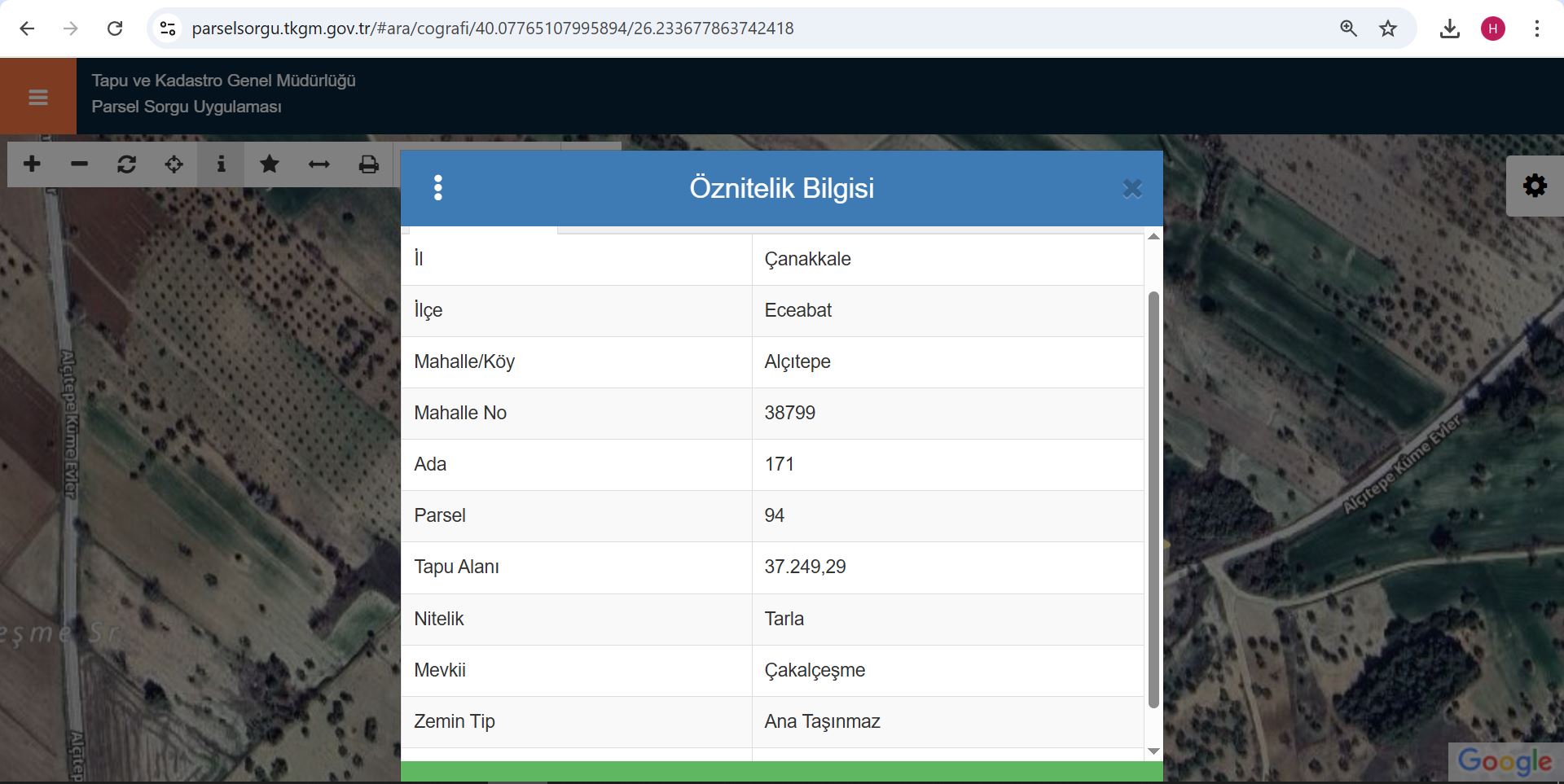Reload the parcel query page

click(x=115, y=28)
